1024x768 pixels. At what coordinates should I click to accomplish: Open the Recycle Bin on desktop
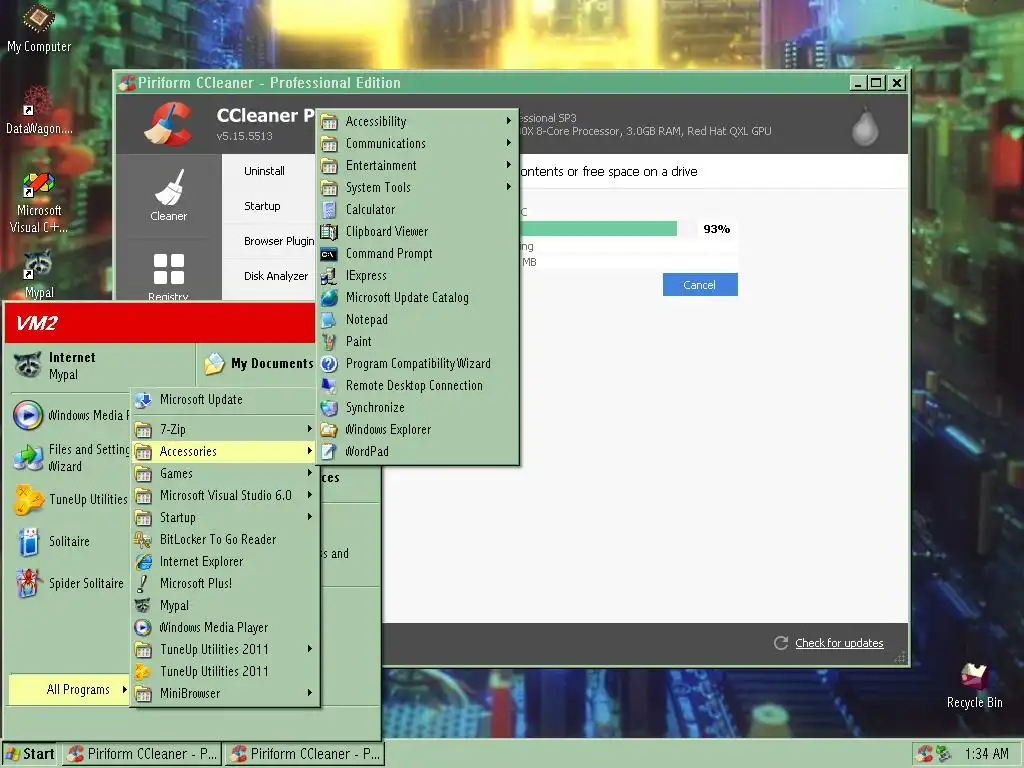point(974,685)
